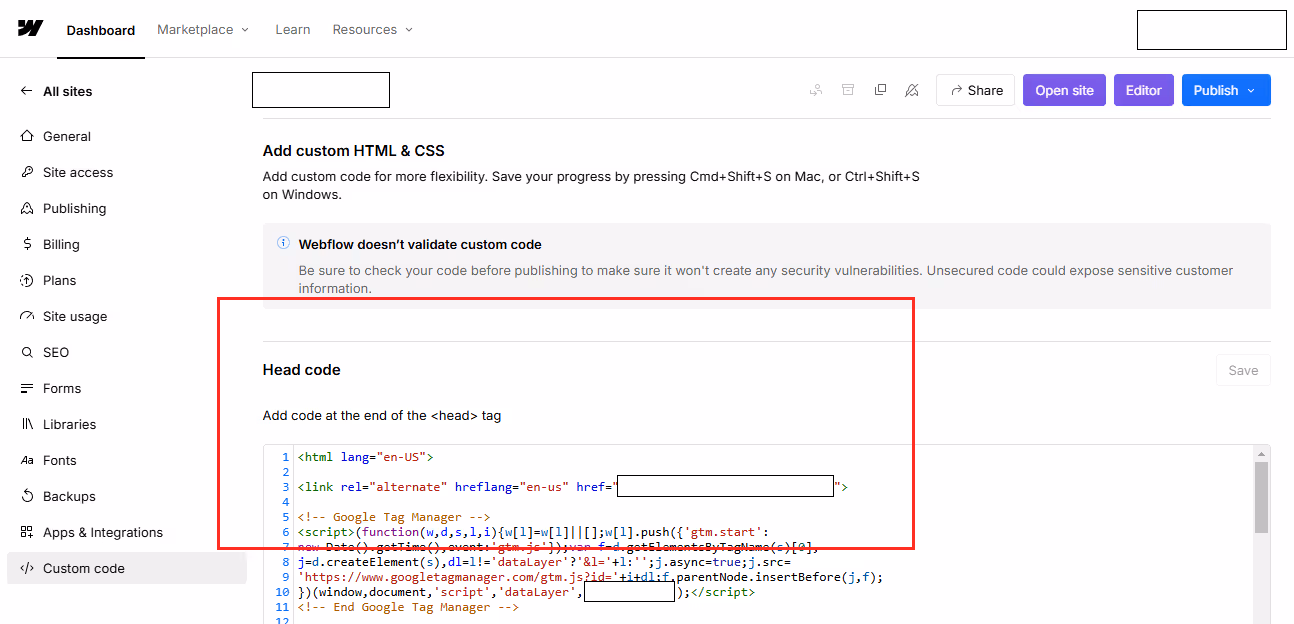The image size is (1294, 624).
Task: Open the Learn link in top navigation
Action: [x=293, y=30]
